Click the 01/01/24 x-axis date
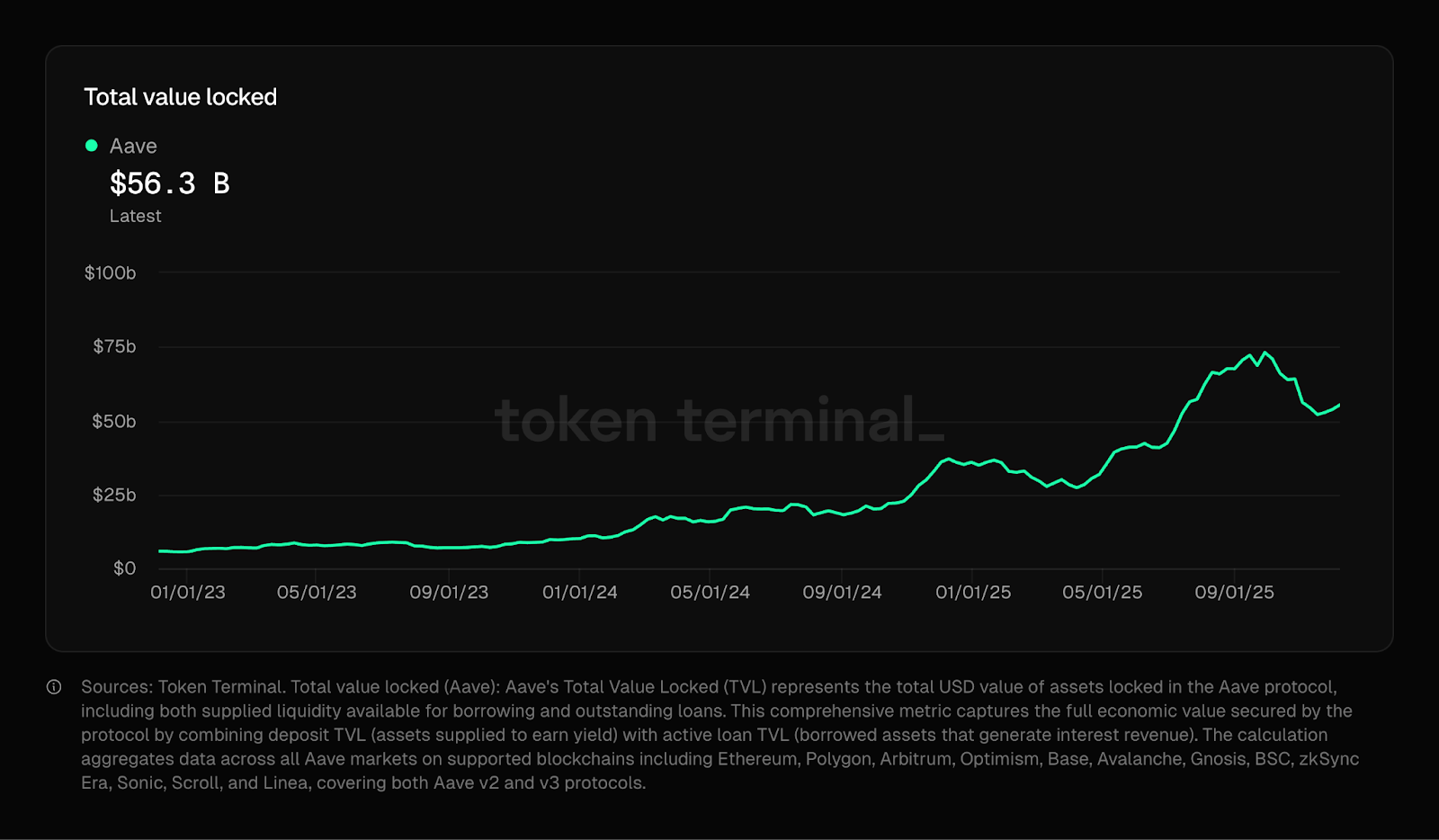1439x840 pixels. tap(579, 592)
